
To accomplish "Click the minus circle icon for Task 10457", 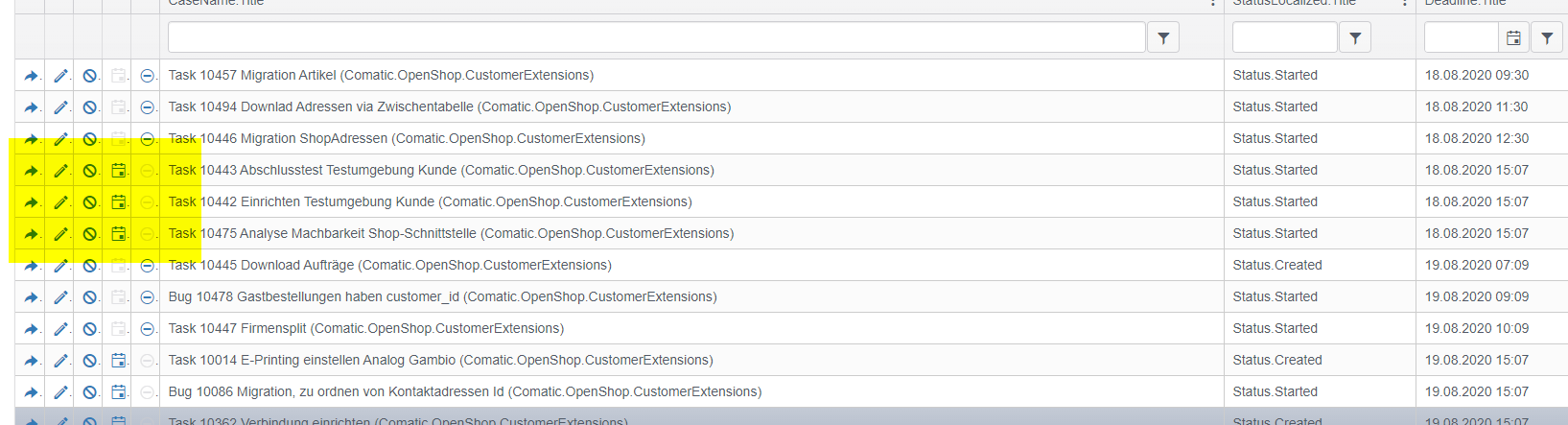I will click(x=147, y=76).
